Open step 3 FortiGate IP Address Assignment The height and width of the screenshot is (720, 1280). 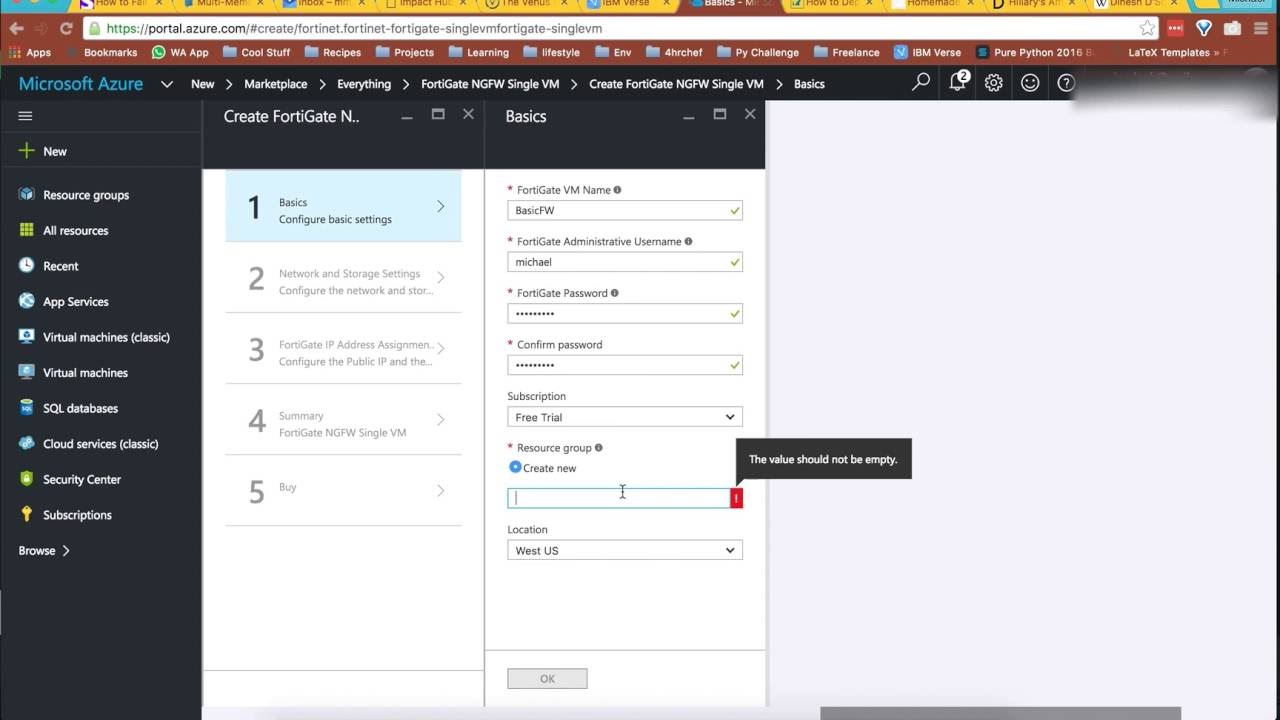(343, 349)
